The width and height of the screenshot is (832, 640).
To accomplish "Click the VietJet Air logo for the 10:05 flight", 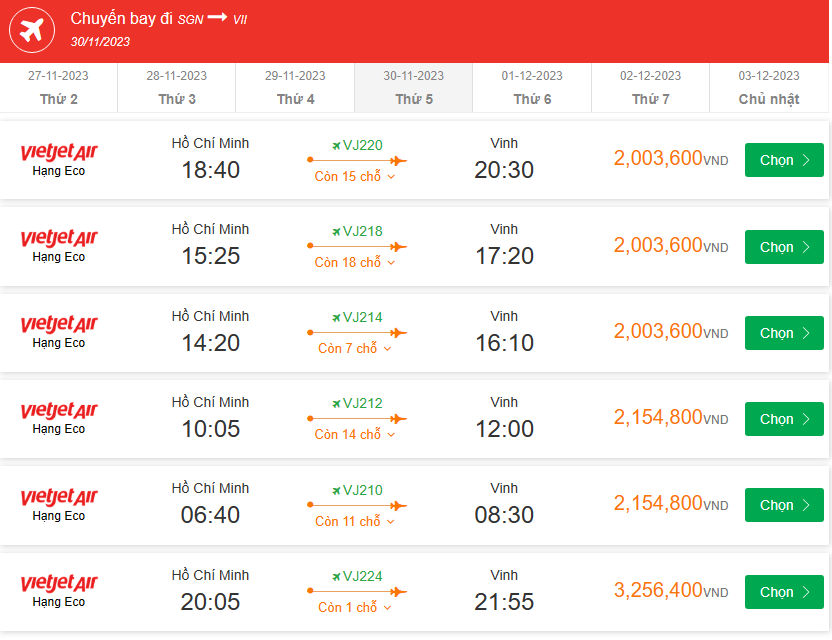I will (59, 411).
